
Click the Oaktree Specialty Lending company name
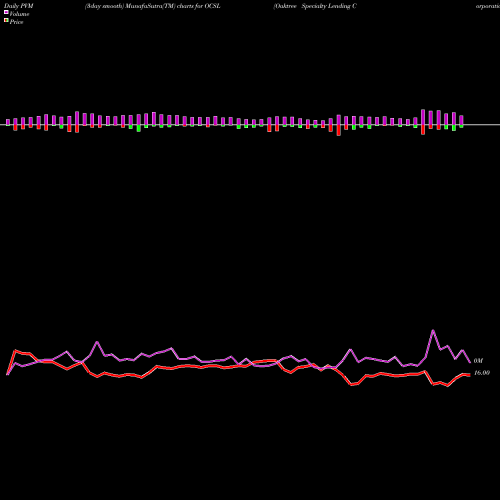[315, 6]
